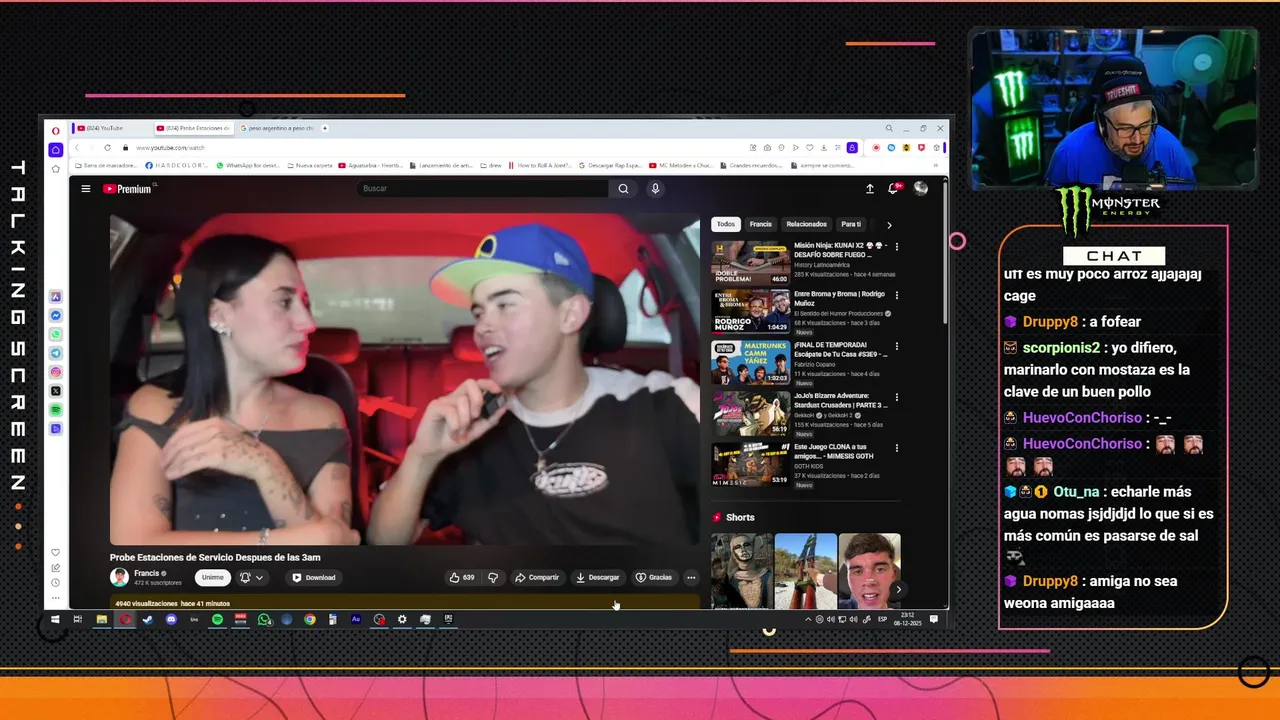Expand notification options chevron next to bell

260,577
